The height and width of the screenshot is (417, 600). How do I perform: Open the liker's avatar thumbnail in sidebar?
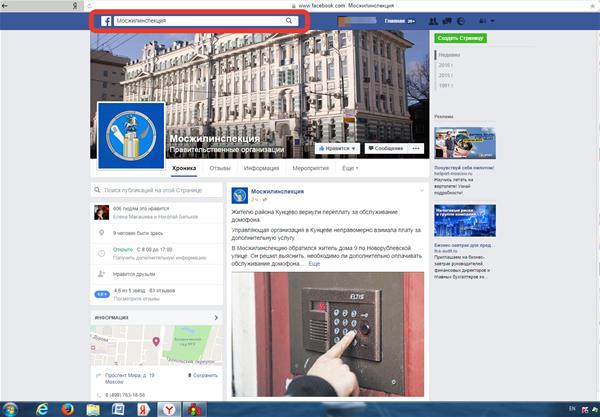[102, 212]
